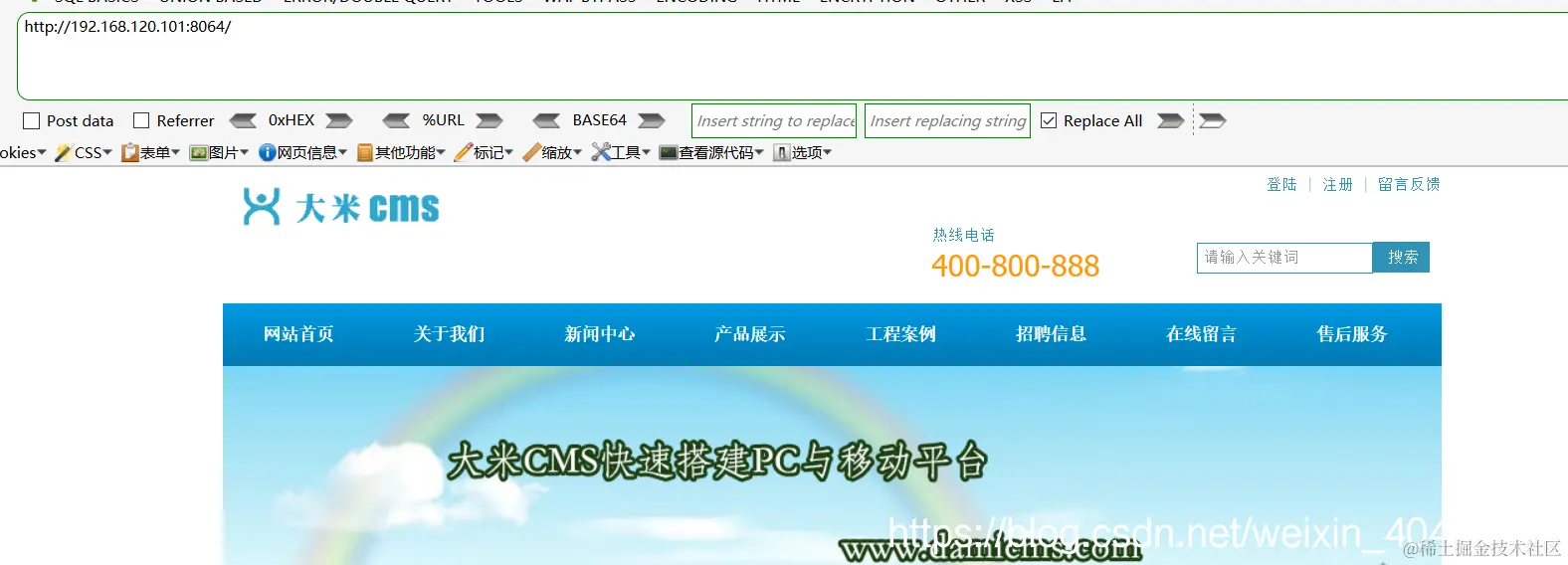
Task: Click the rainbow banner image
Action: point(832,466)
